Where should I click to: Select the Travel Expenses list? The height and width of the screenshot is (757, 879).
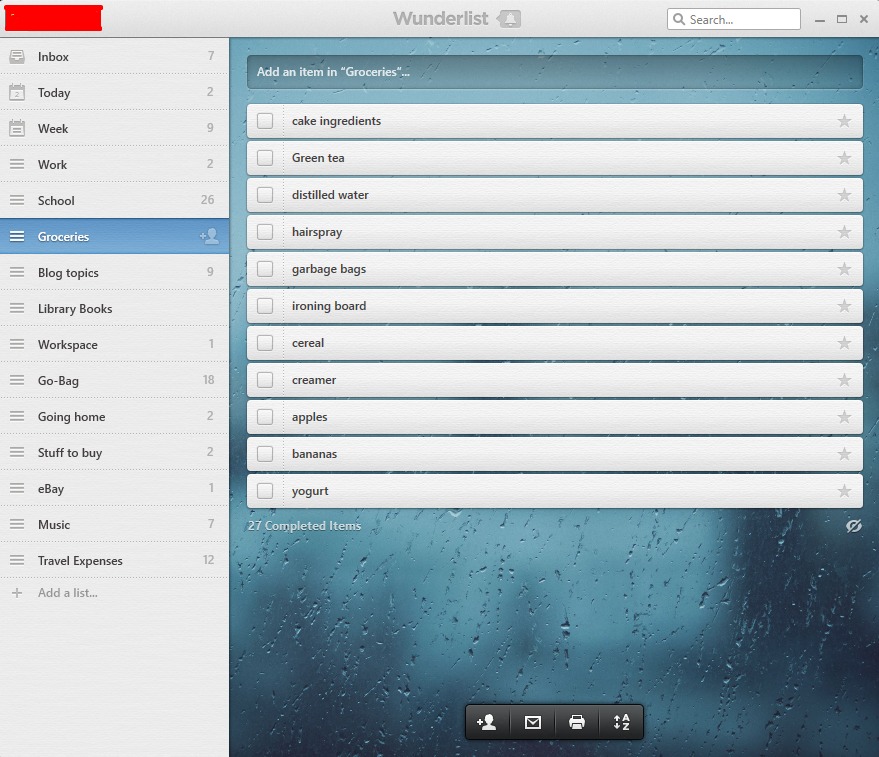click(x=80, y=561)
